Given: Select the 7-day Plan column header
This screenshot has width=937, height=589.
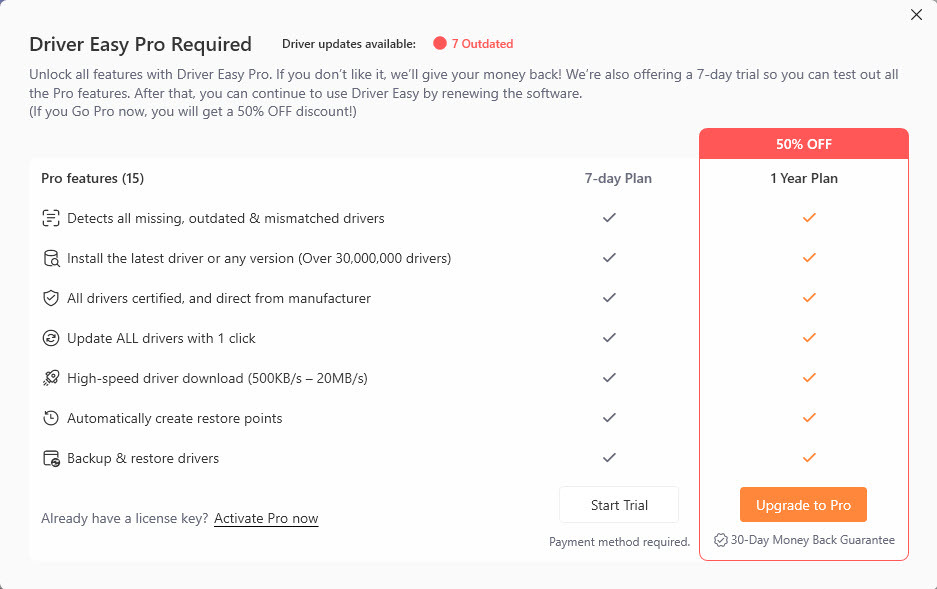Looking at the screenshot, I should [618, 178].
